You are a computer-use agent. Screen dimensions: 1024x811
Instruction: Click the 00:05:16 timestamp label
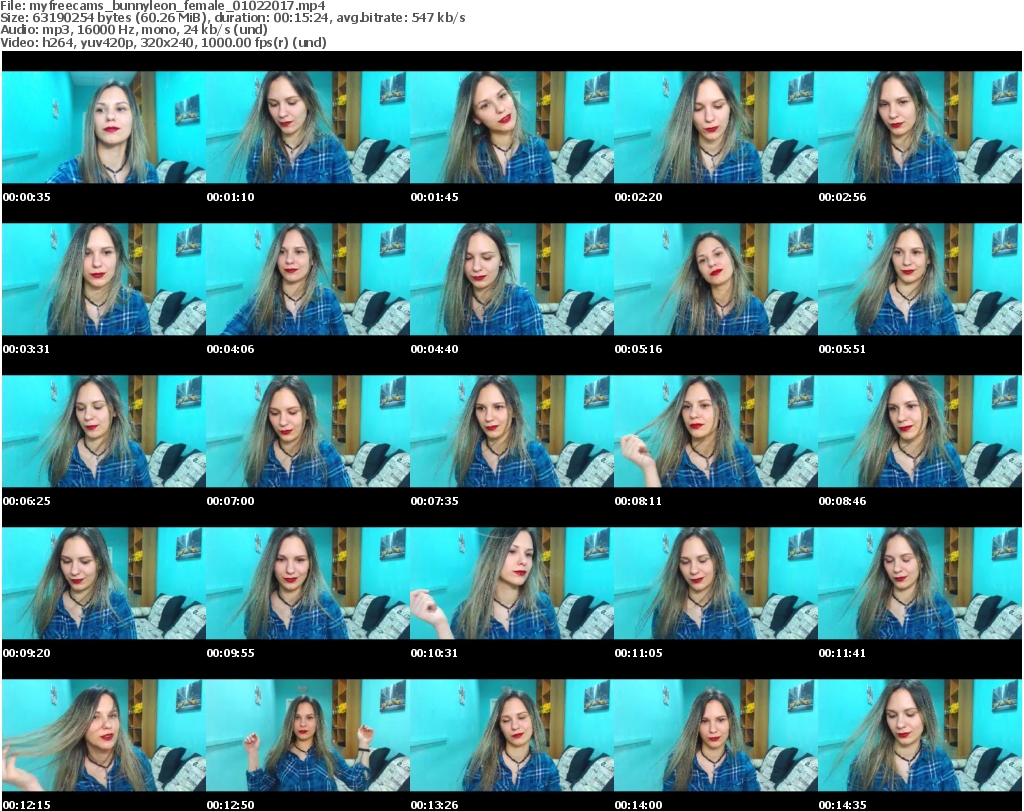[x=638, y=349]
